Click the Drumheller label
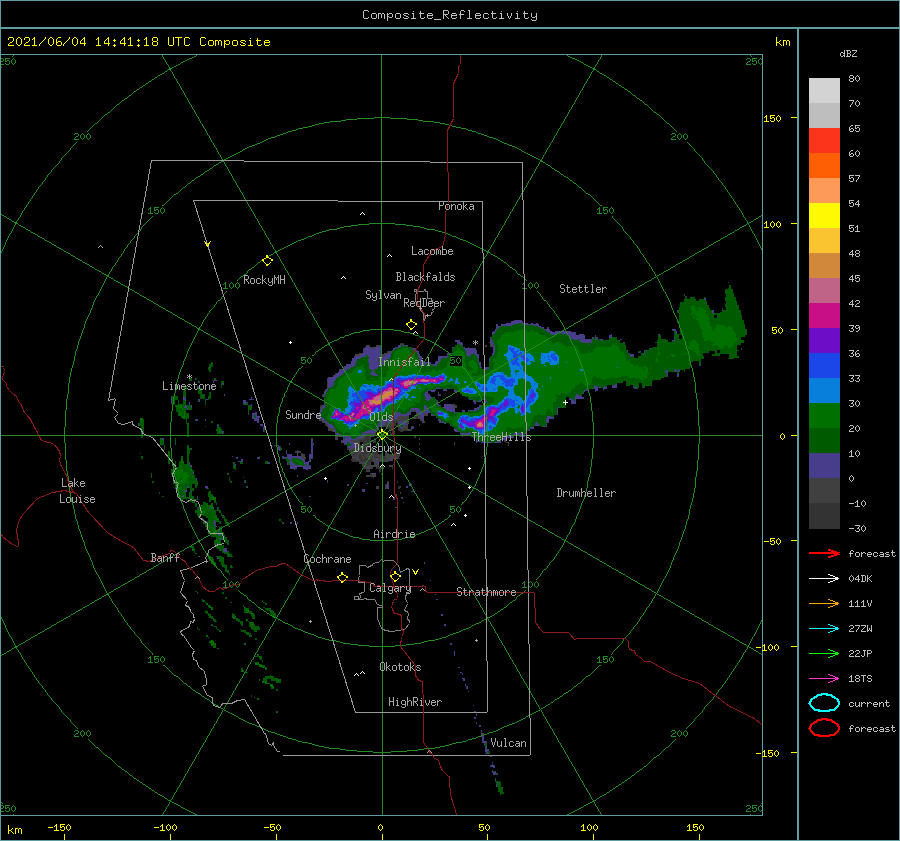The height and width of the screenshot is (841, 900). tap(586, 493)
